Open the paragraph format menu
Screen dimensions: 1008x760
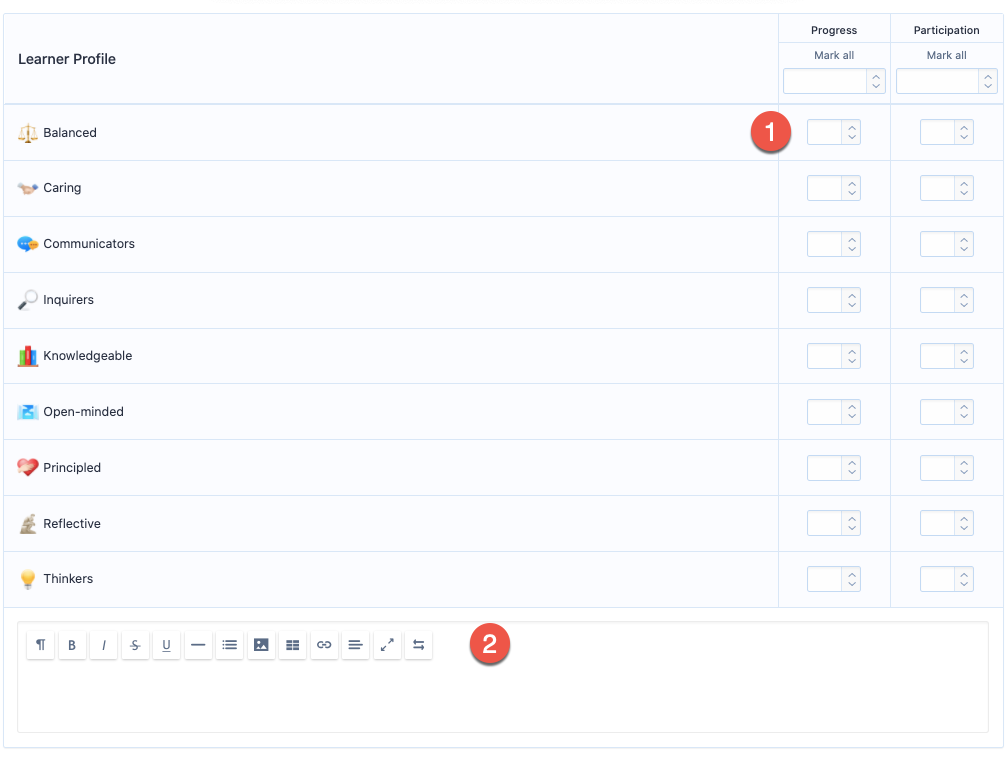point(40,646)
